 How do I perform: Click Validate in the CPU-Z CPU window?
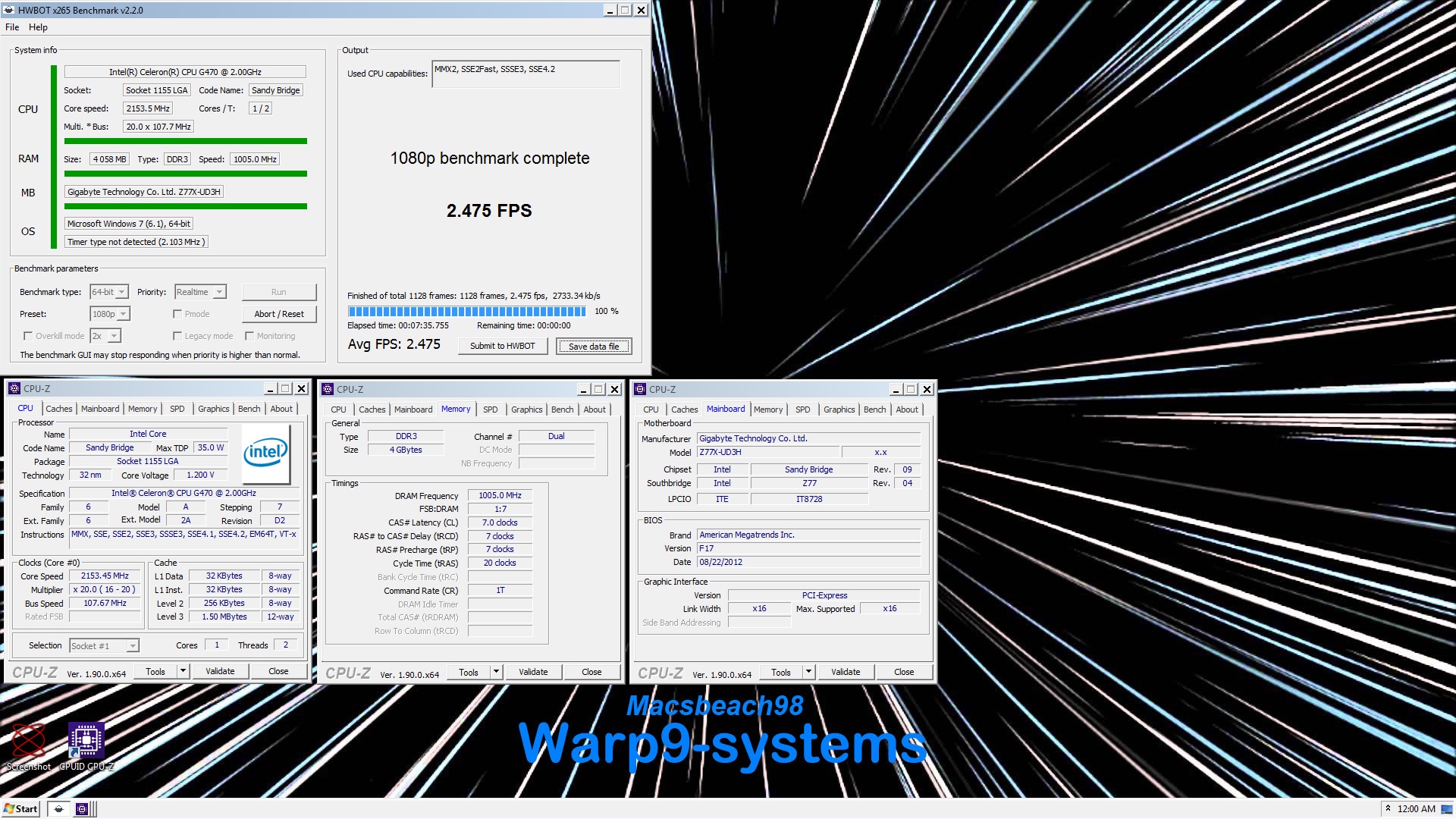click(x=220, y=671)
